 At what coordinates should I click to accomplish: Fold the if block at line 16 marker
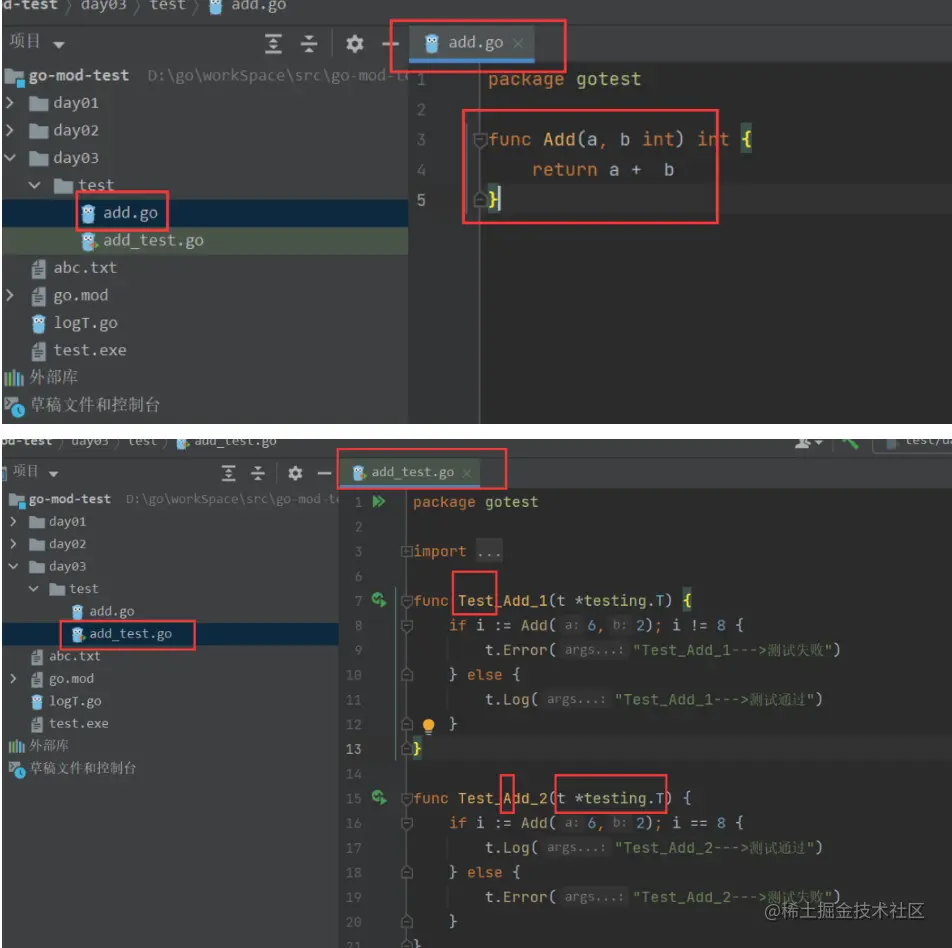(x=407, y=823)
